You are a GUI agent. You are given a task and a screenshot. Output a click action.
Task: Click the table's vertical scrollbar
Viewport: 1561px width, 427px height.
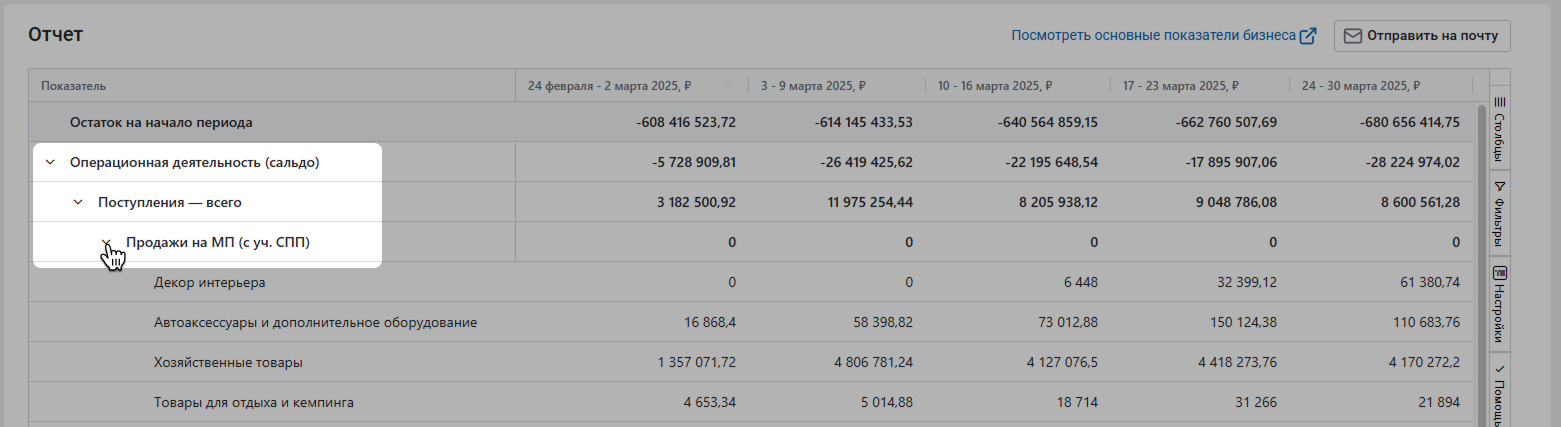point(1482,260)
